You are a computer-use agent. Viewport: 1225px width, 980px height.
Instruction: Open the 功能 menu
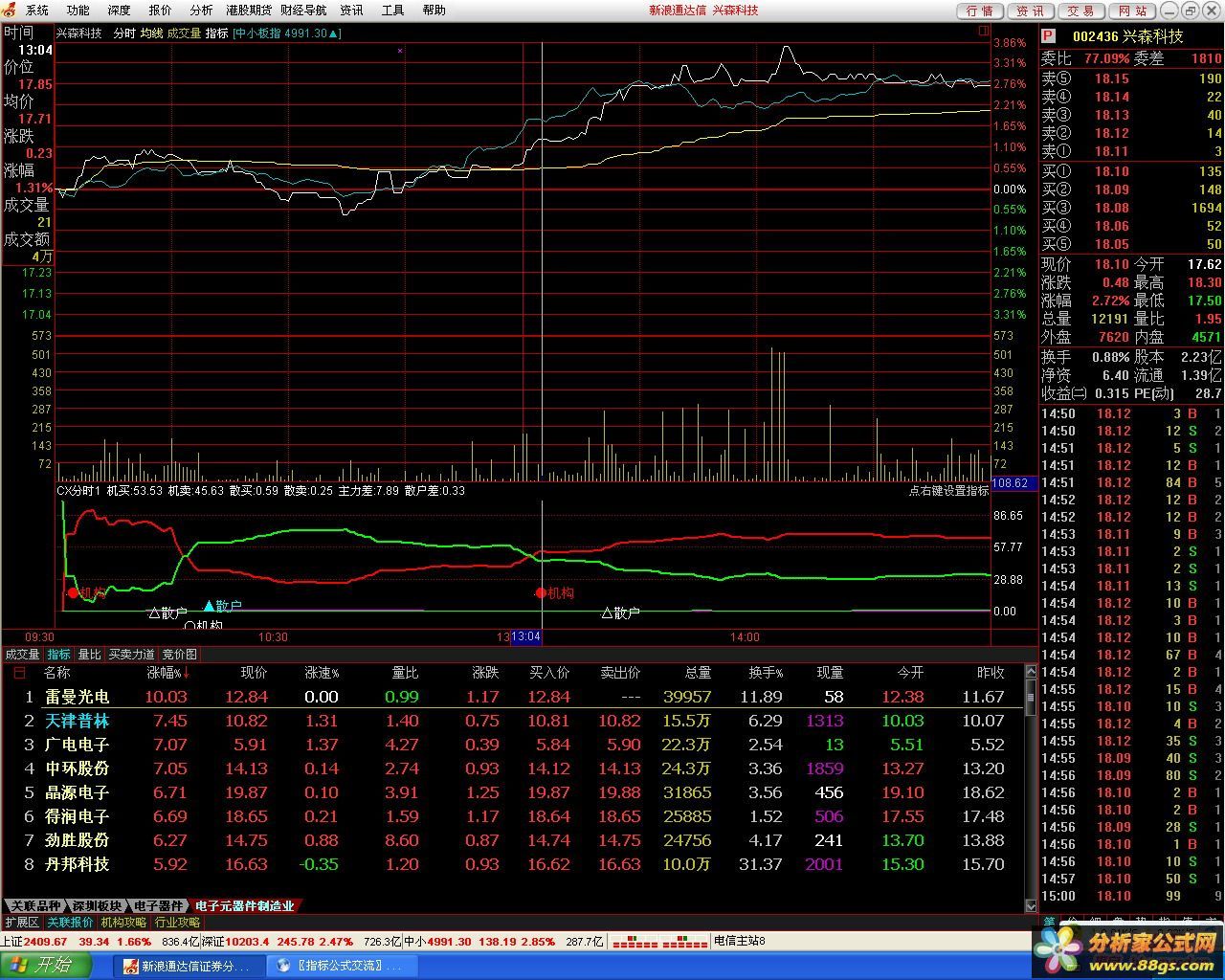click(78, 10)
